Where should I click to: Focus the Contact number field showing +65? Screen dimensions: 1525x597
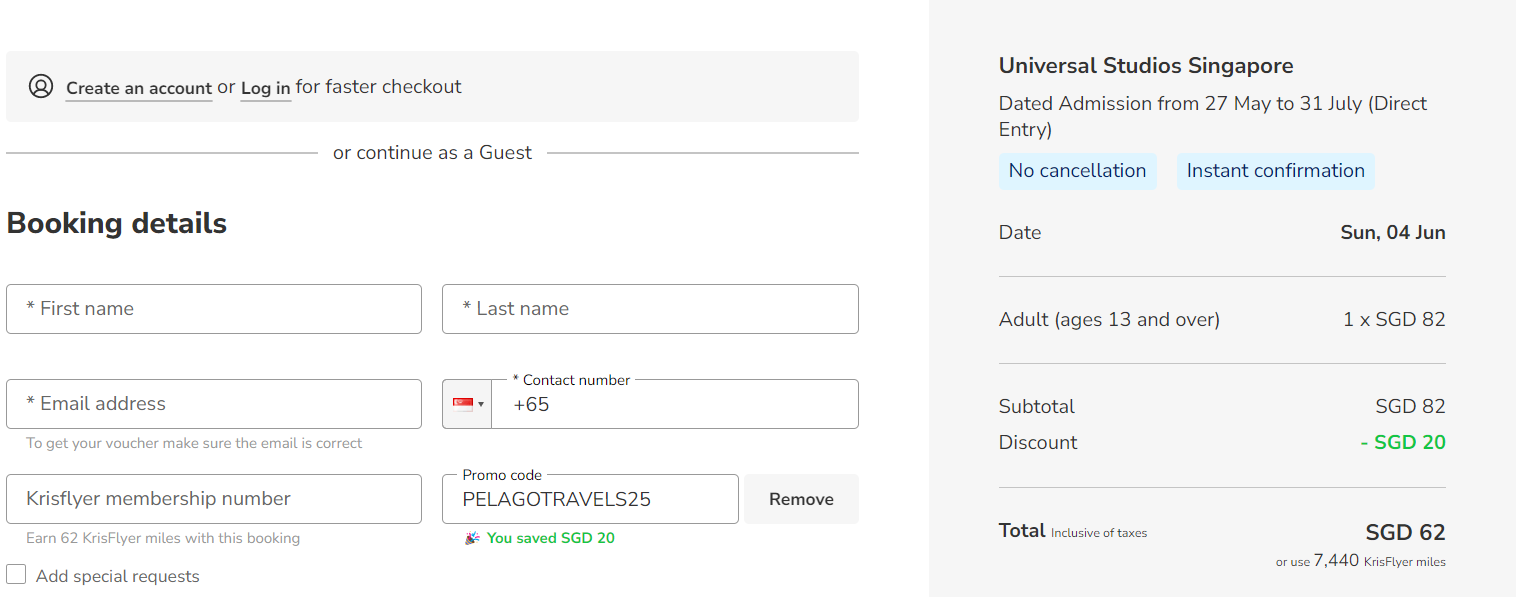(675, 404)
